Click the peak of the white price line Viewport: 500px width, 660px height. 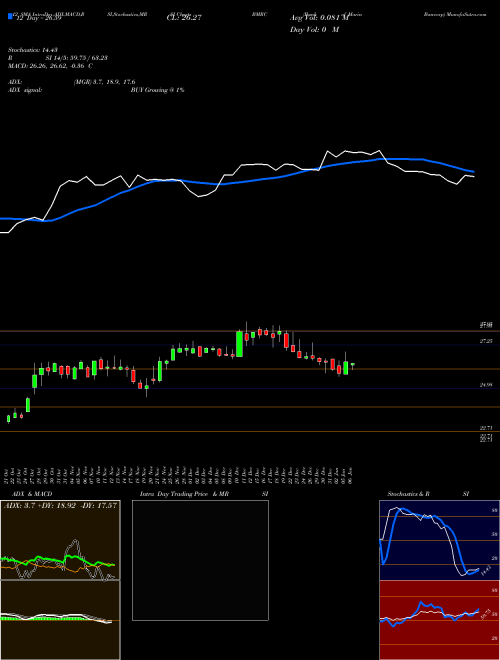coord(379,150)
